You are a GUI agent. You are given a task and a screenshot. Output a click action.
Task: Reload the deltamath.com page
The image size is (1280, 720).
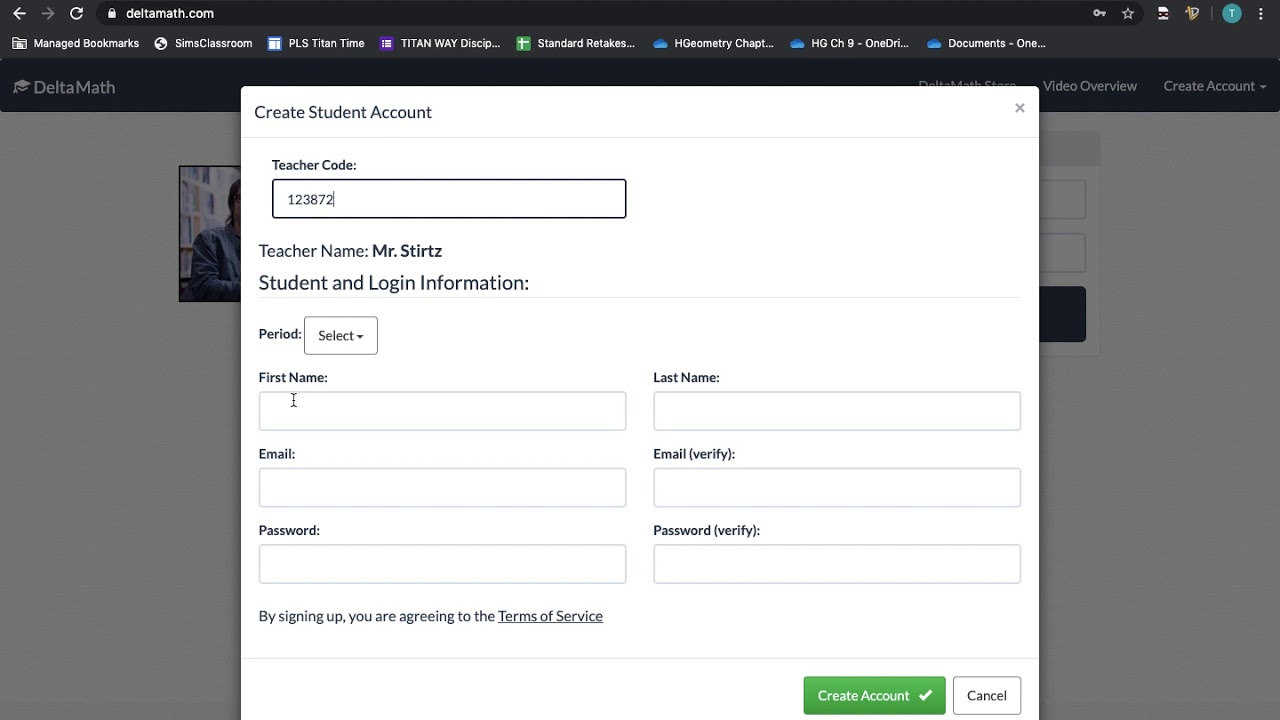pos(76,14)
